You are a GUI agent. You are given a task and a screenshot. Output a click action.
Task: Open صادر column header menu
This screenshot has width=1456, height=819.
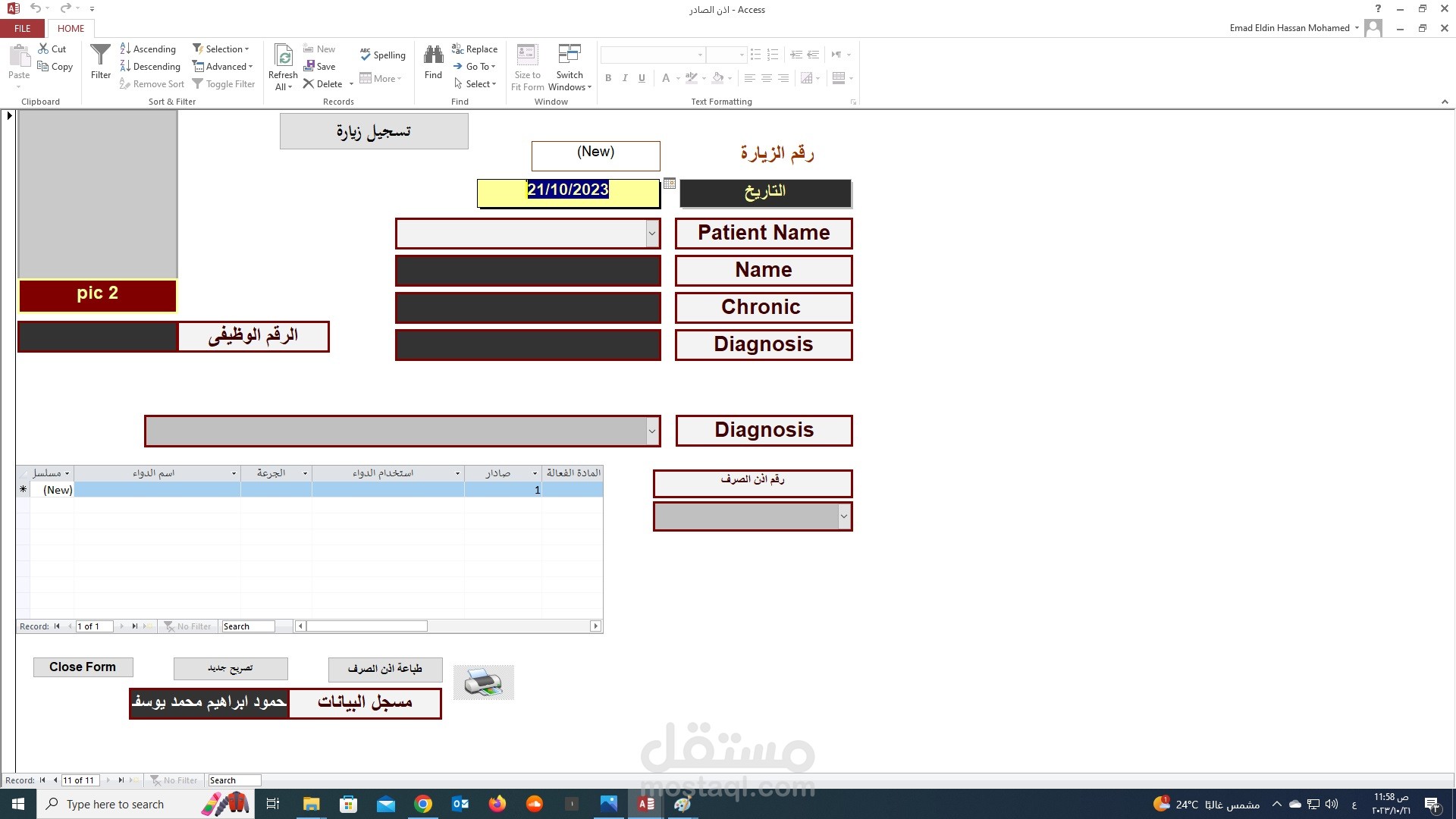[535, 473]
